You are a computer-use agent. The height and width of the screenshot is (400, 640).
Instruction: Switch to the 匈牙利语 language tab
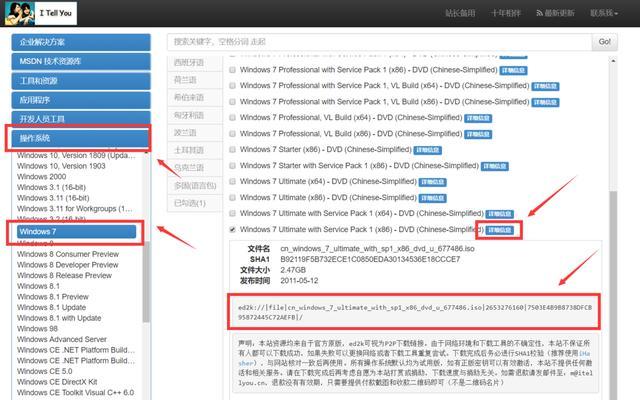point(195,115)
